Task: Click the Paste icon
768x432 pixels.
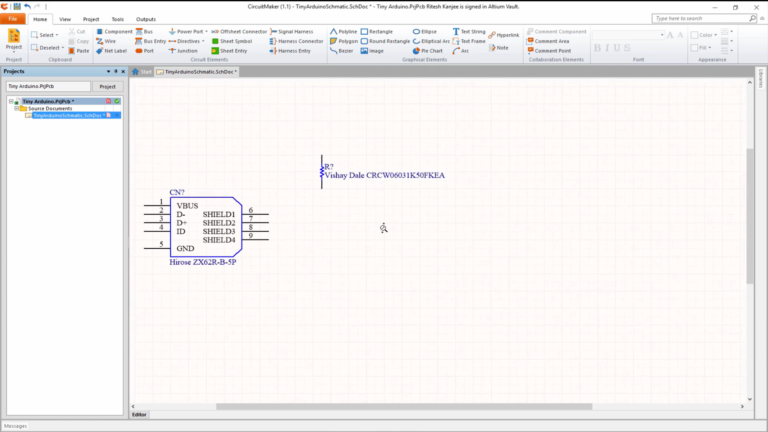Action: (79, 51)
